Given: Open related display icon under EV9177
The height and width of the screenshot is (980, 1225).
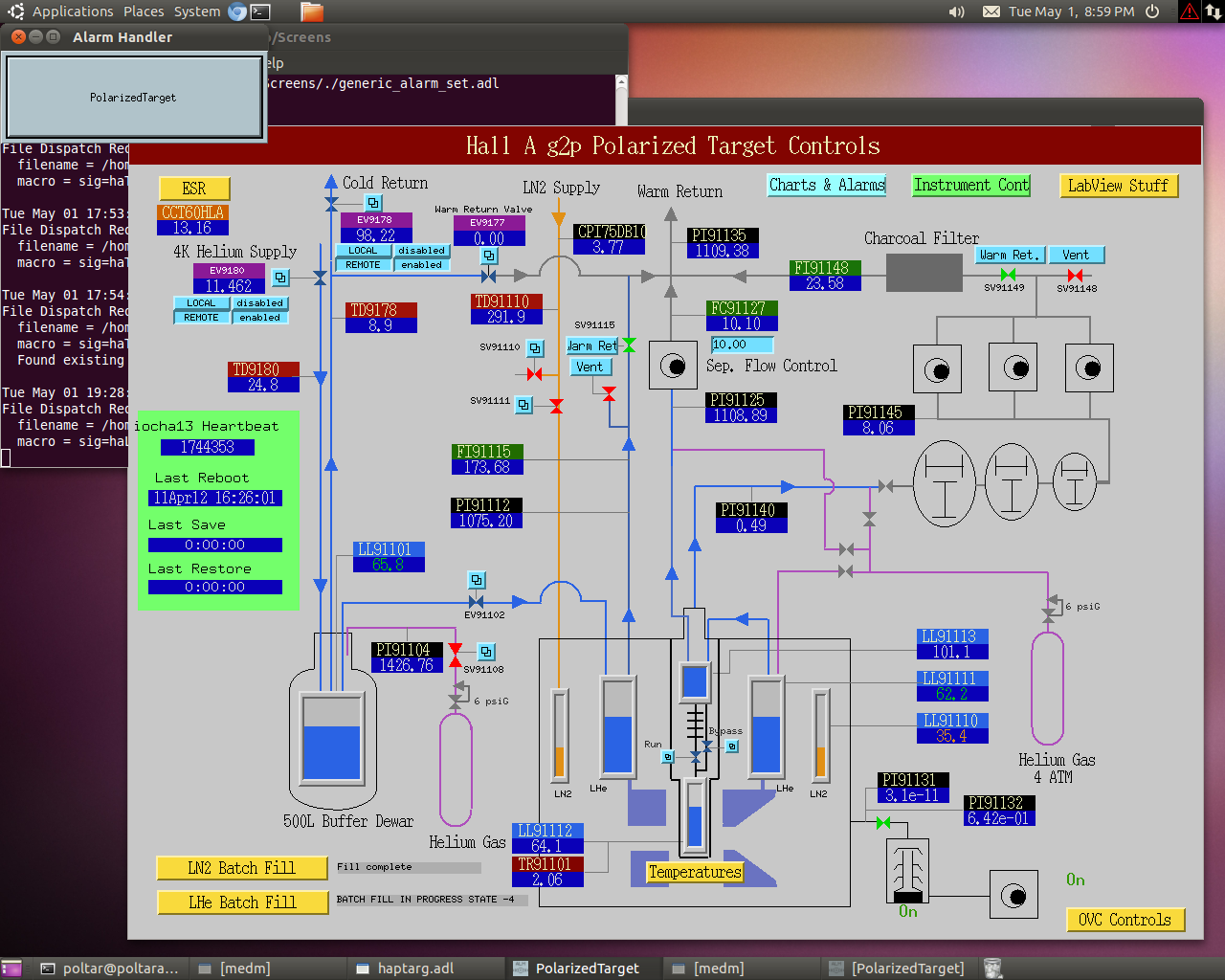Looking at the screenshot, I should pos(489,256).
